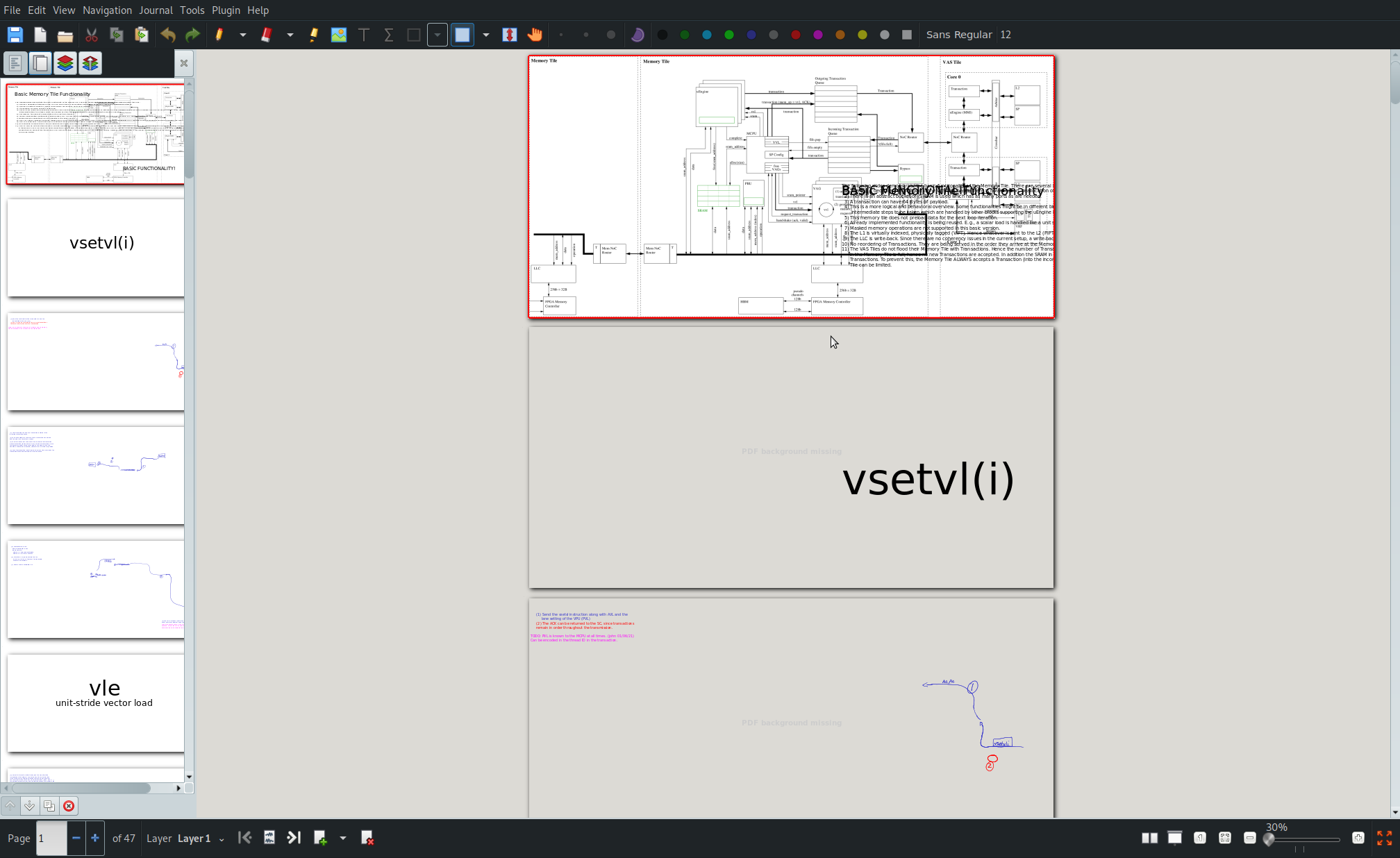
Task: Toggle paired pages view
Action: click(x=1149, y=838)
